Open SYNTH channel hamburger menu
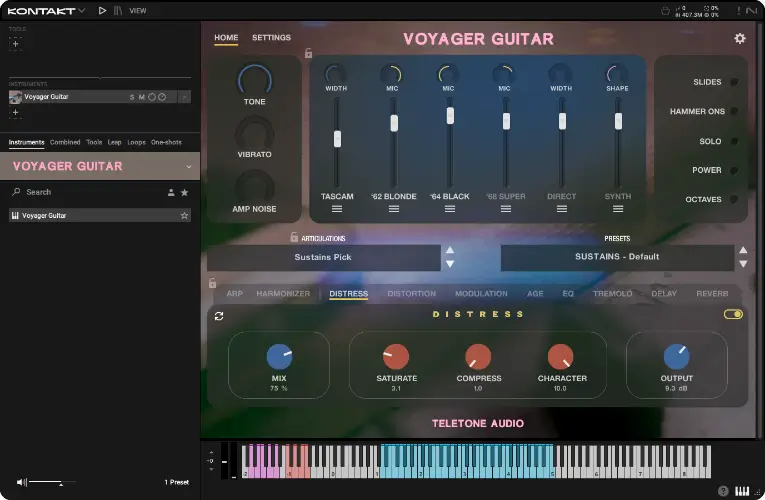 (618, 209)
